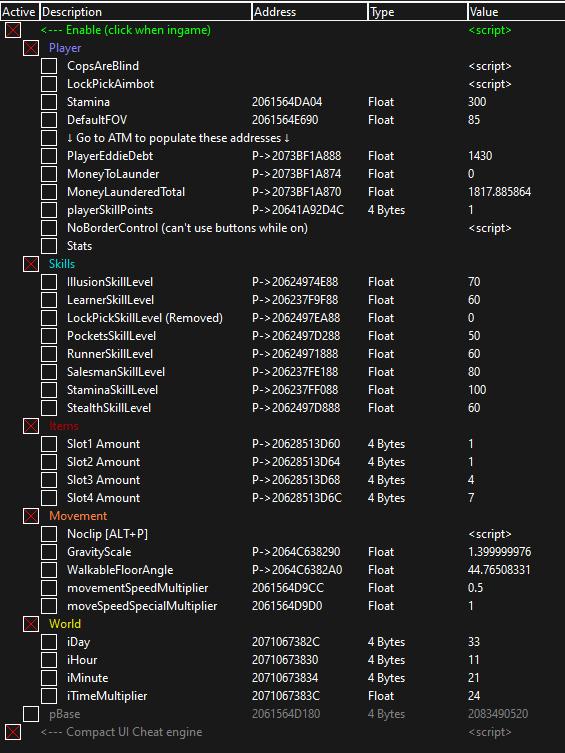Click the Type column header
565x753 pixels.
417,12
